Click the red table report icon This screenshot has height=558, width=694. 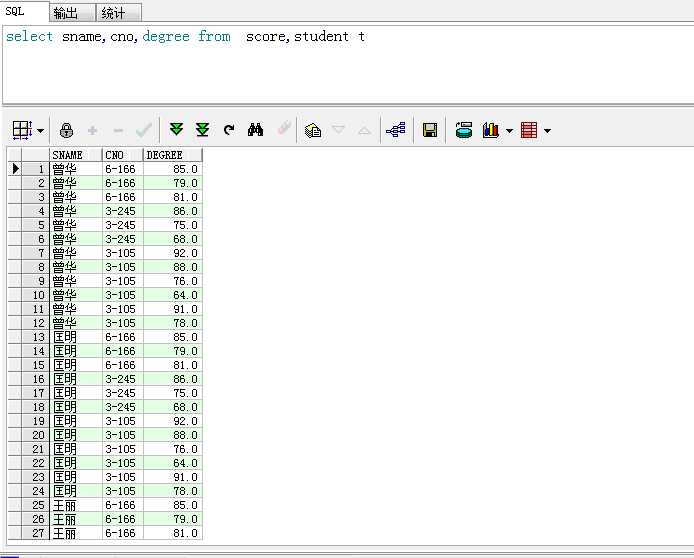click(x=529, y=130)
